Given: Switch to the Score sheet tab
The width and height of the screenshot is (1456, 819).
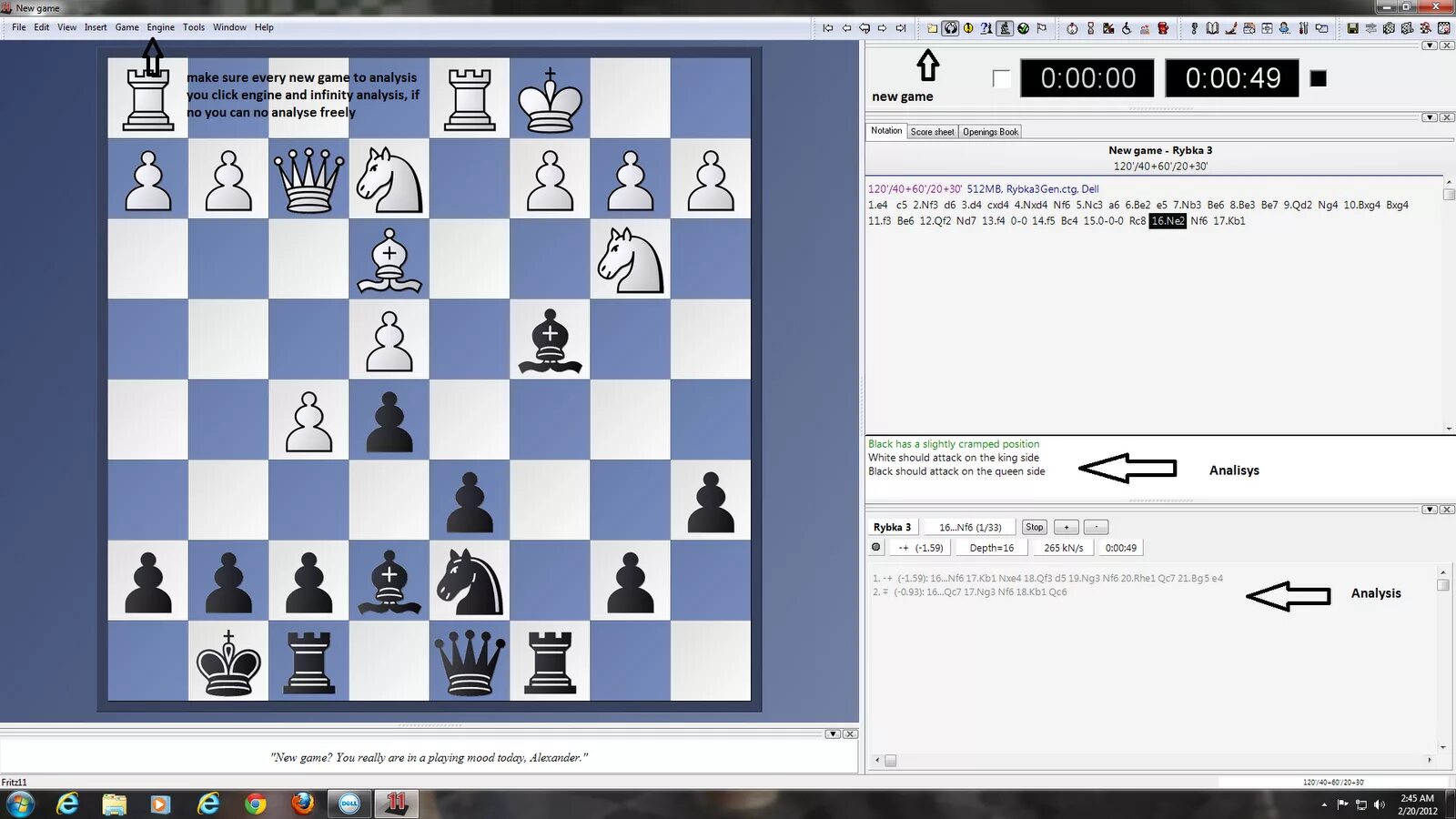Looking at the screenshot, I should tap(932, 132).
